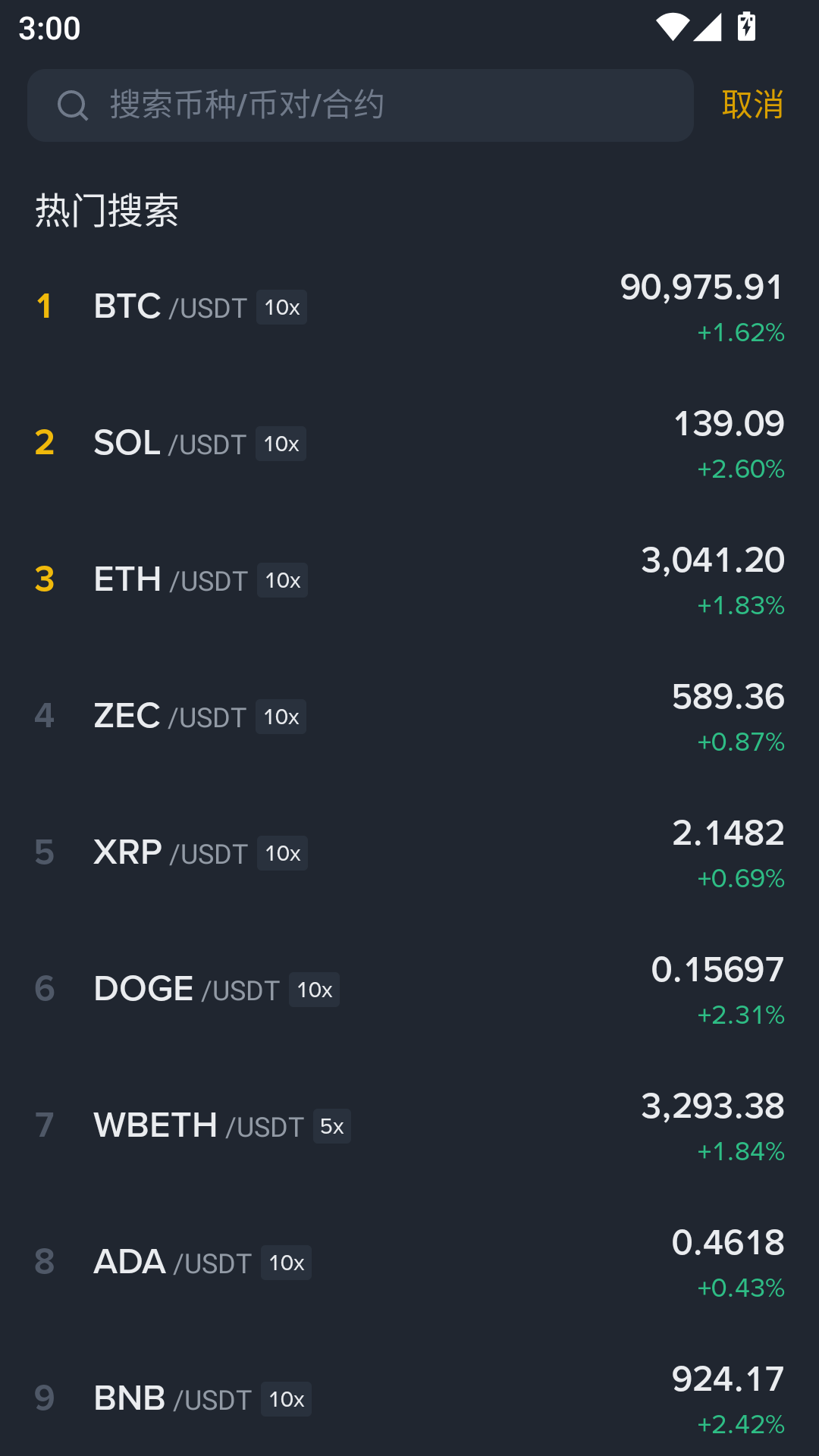Tap the 10x leverage badge on BTC

[x=282, y=307]
